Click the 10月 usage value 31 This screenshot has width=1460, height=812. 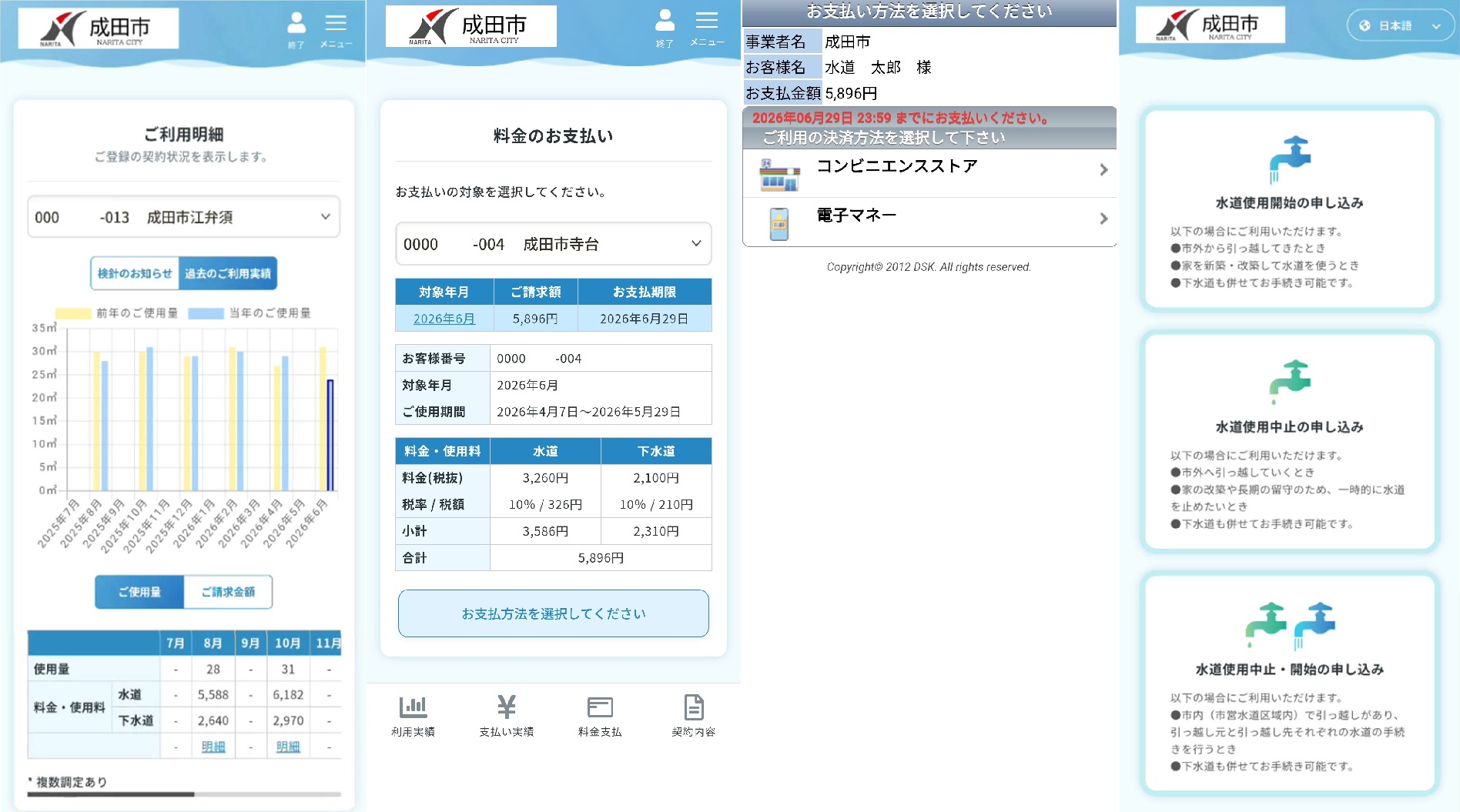(288, 669)
